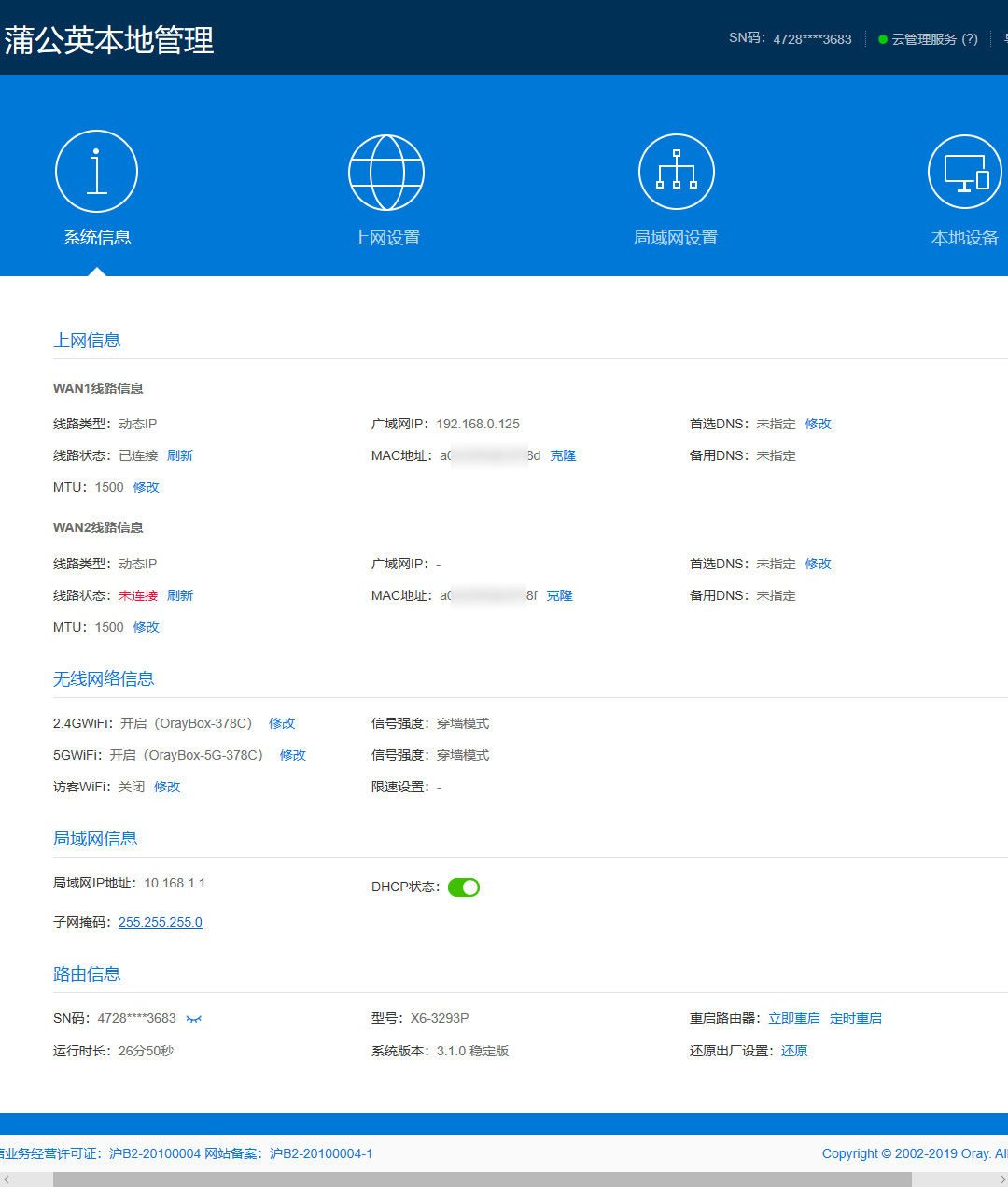This screenshot has width=1008, height=1187.
Task: Switch to the 上网设置 tab
Action: pos(386,237)
